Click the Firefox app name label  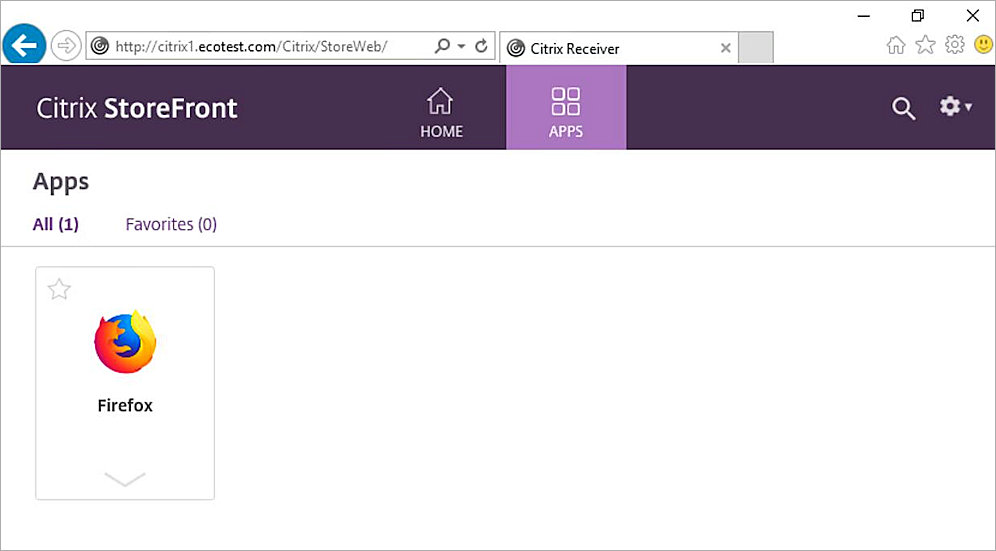[125, 405]
